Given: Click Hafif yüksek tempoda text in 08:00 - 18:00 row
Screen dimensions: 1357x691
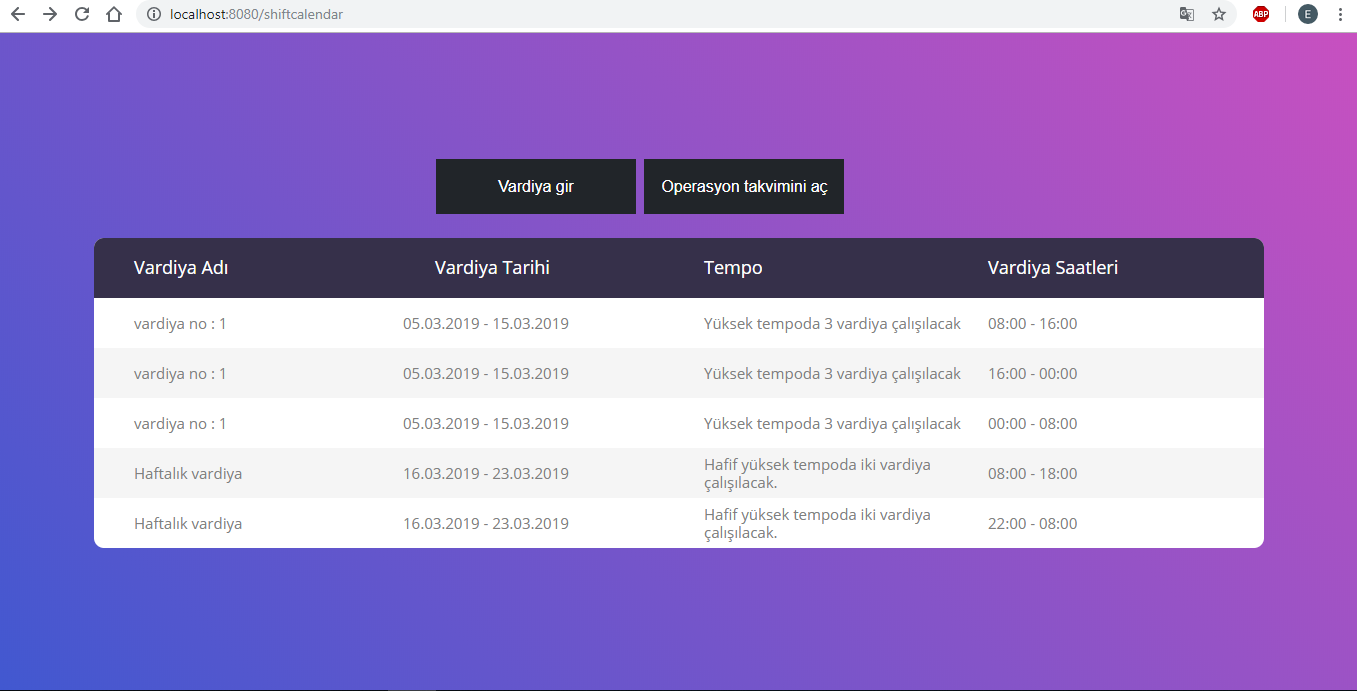Looking at the screenshot, I should [x=817, y=474].
